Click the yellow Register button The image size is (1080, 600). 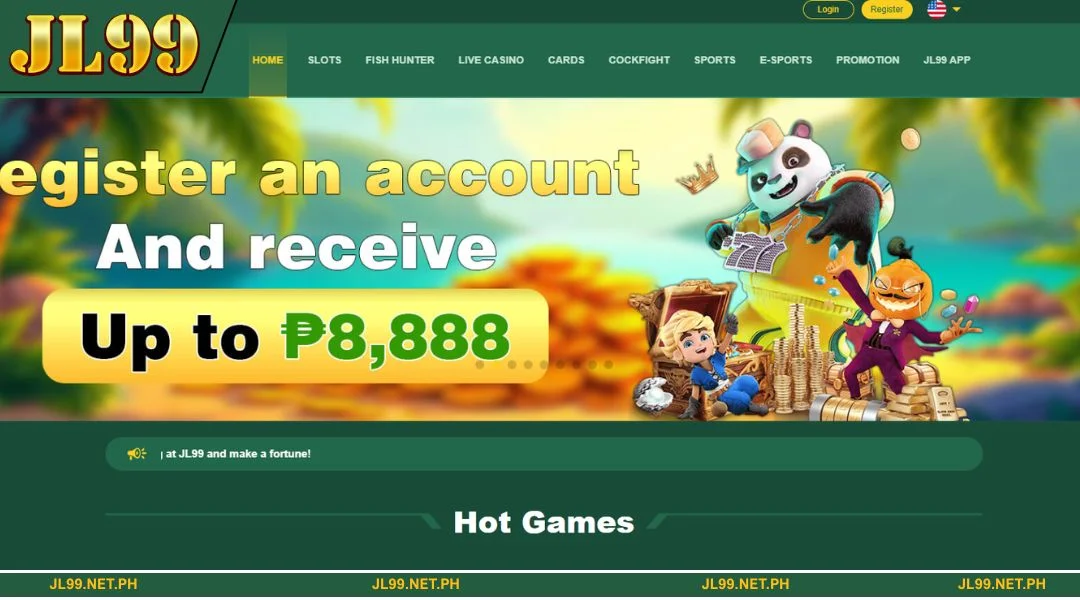coord(886,10)
